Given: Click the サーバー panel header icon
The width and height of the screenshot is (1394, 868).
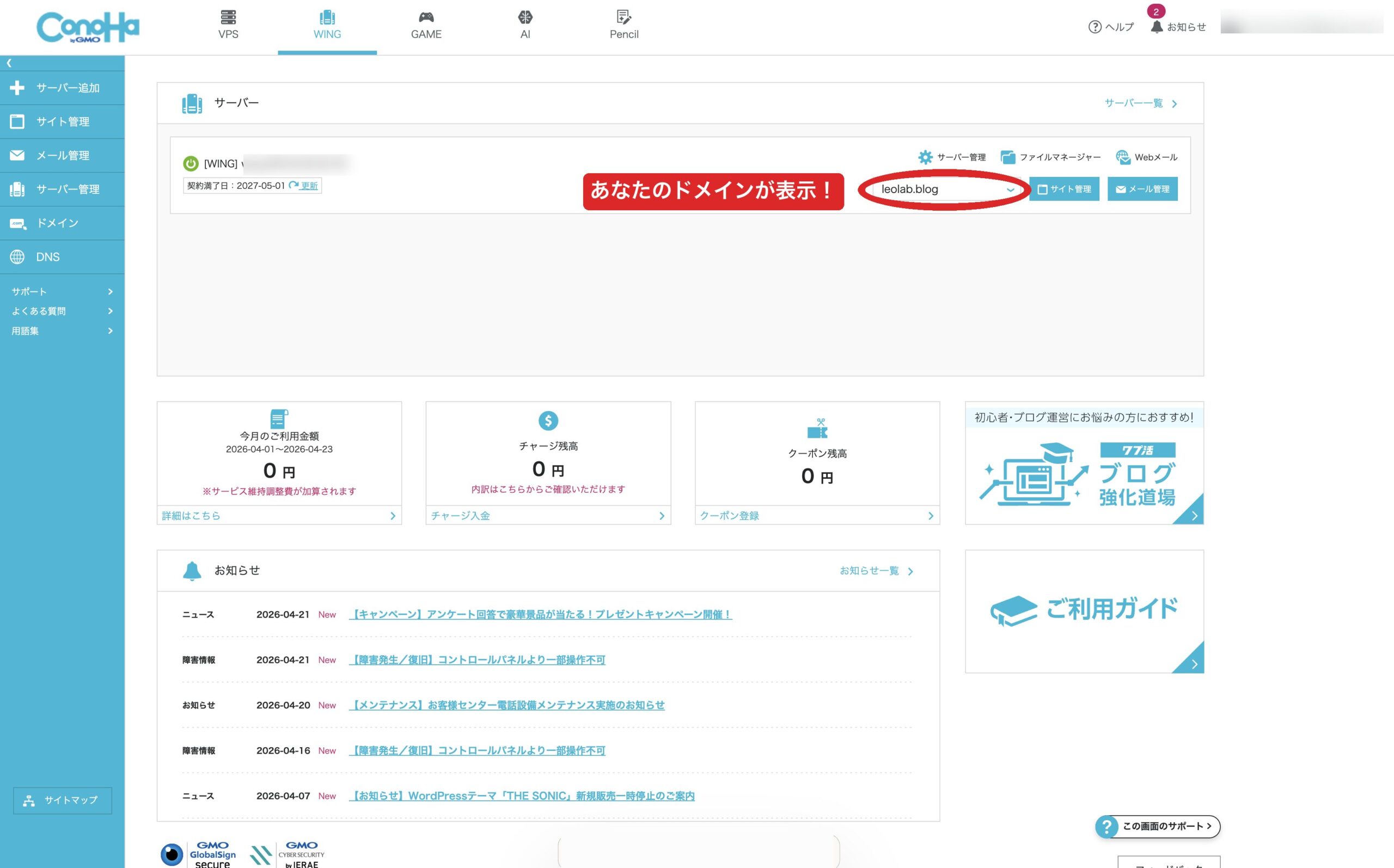Looking at the screenshot, I should pos(192,103).
